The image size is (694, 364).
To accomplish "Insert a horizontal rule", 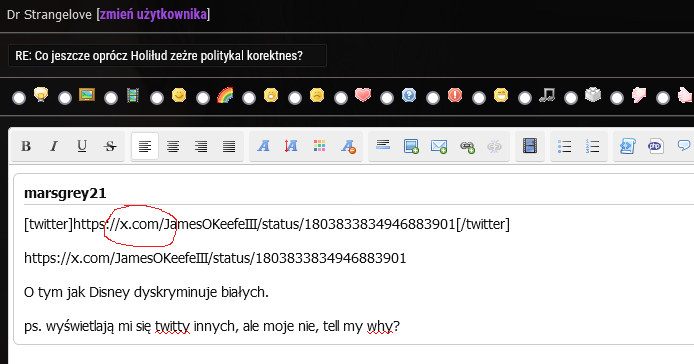I will coord(383,145).
